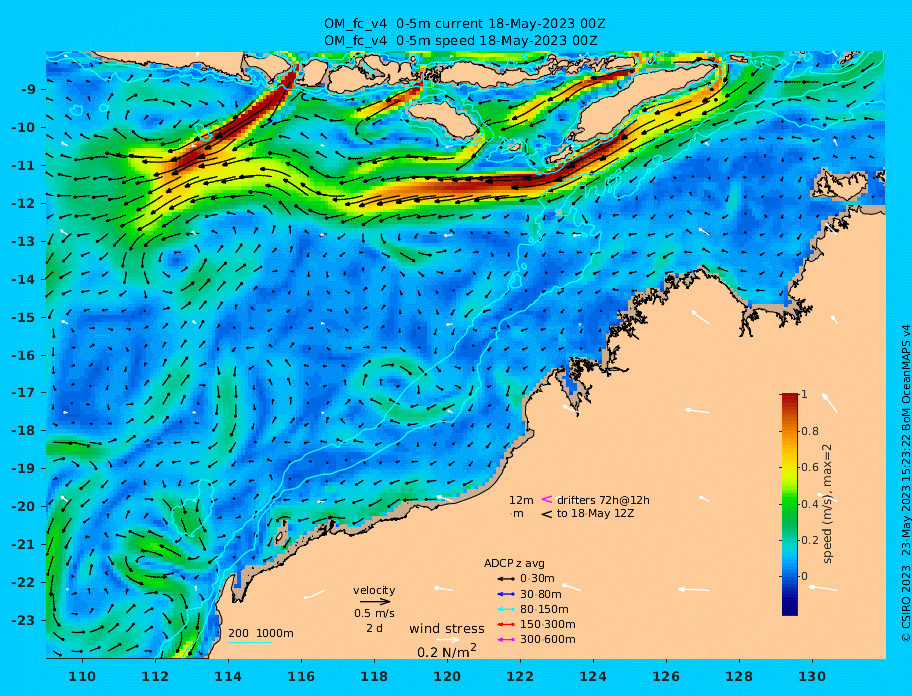
Task: Click longitude axis label '124'
Action: pyautogui.click(x=593, y=676)
